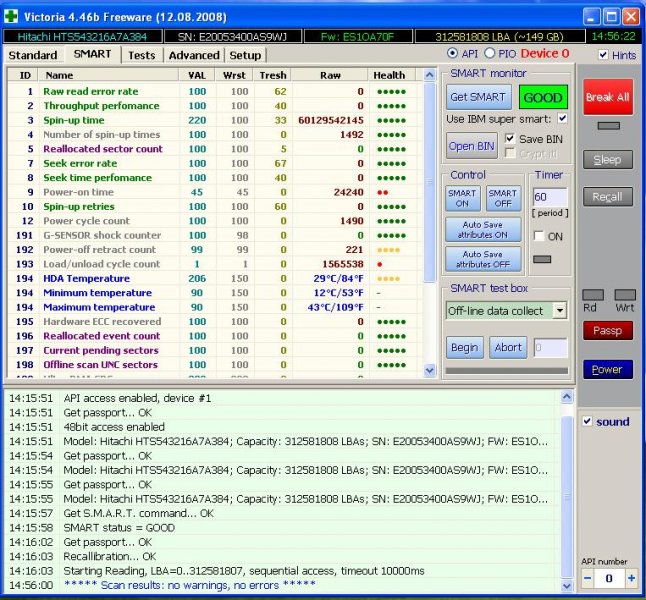Click the green GOOD status indicator
Image resolution: width=646 pixels, height=600 pixels.
pyautogui.click(x=543, y=98)
